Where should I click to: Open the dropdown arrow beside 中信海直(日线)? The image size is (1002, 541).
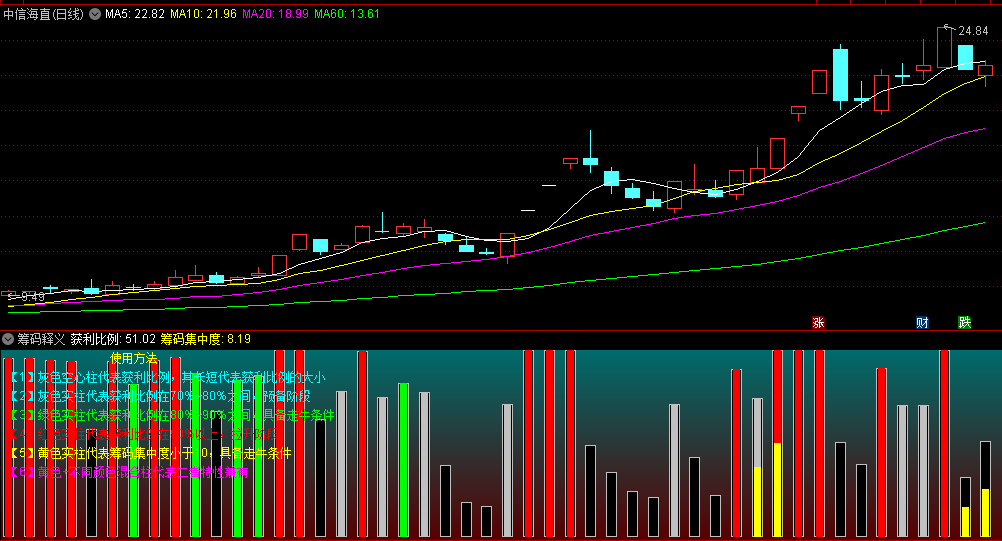point(95,14)
